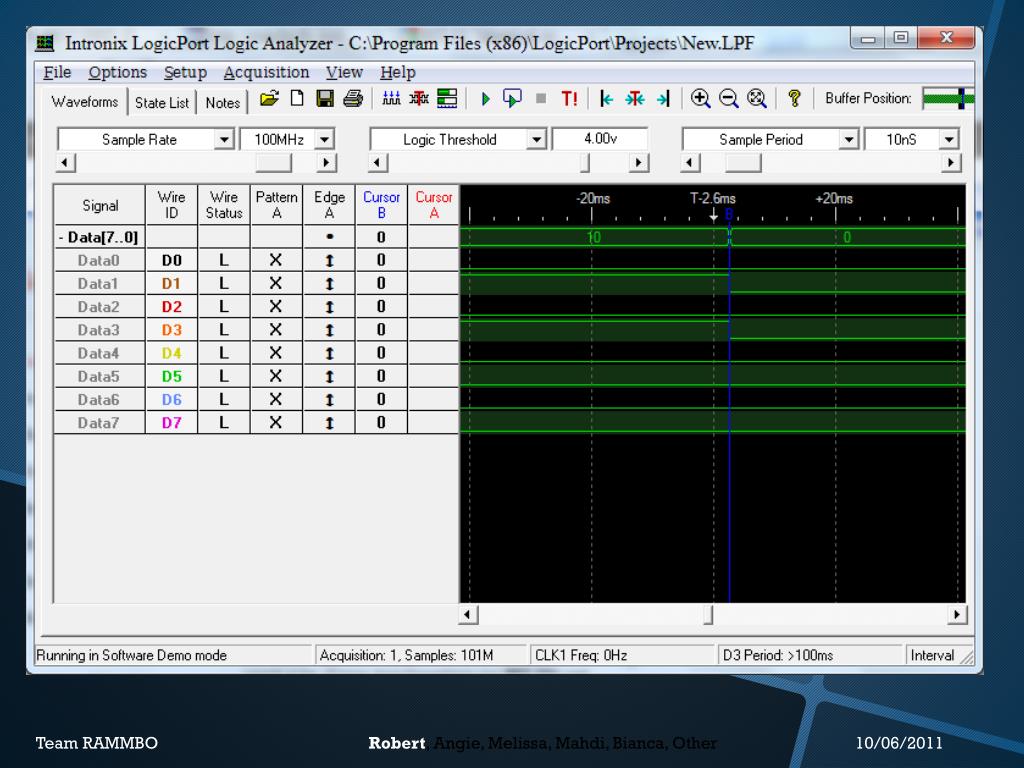Click the zoom out magnifier icon
The width and height of the screenshot is (1024, 768).
click(x=729, y=99)
